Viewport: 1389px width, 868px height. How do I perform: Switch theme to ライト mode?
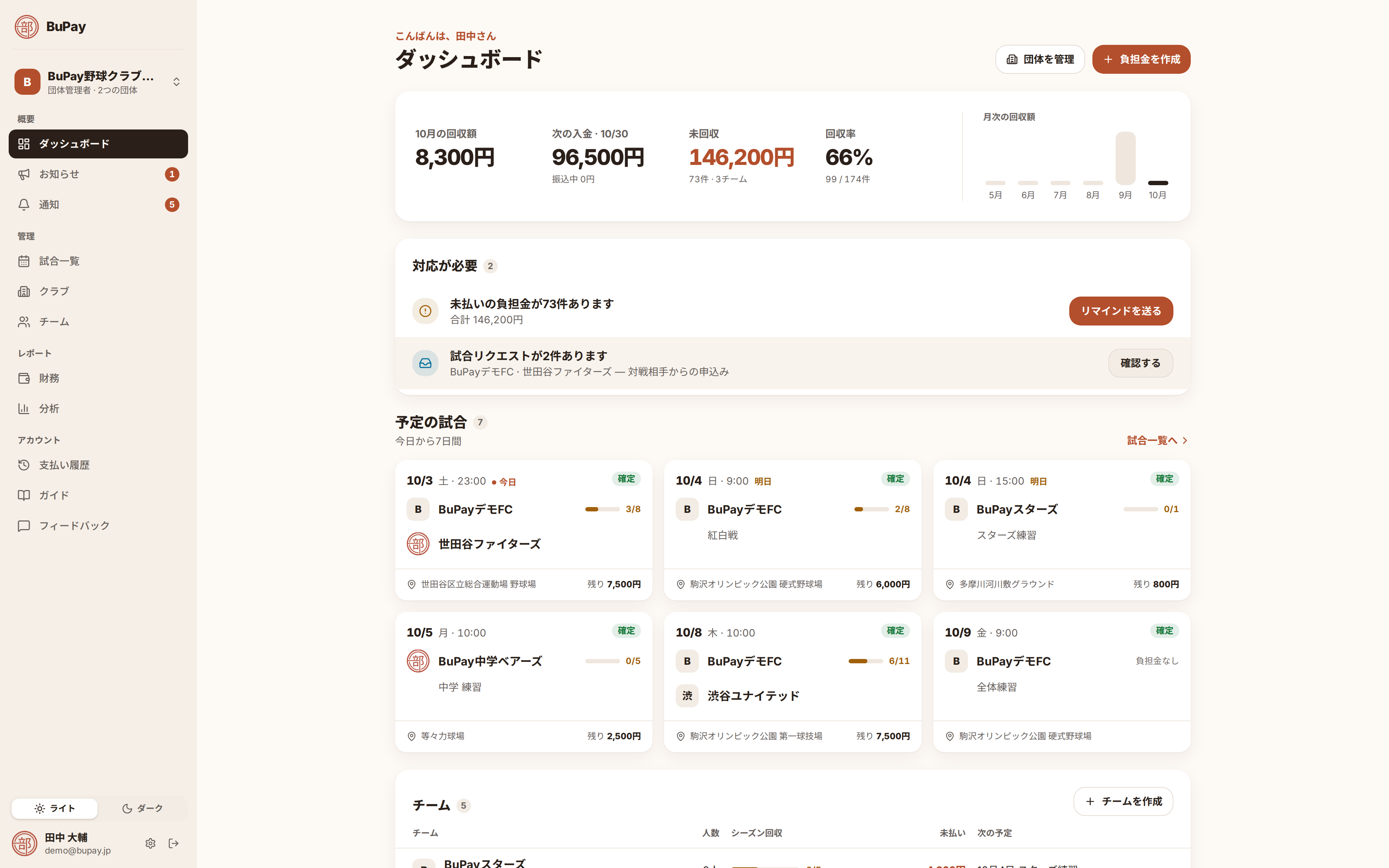coord(55,808)
